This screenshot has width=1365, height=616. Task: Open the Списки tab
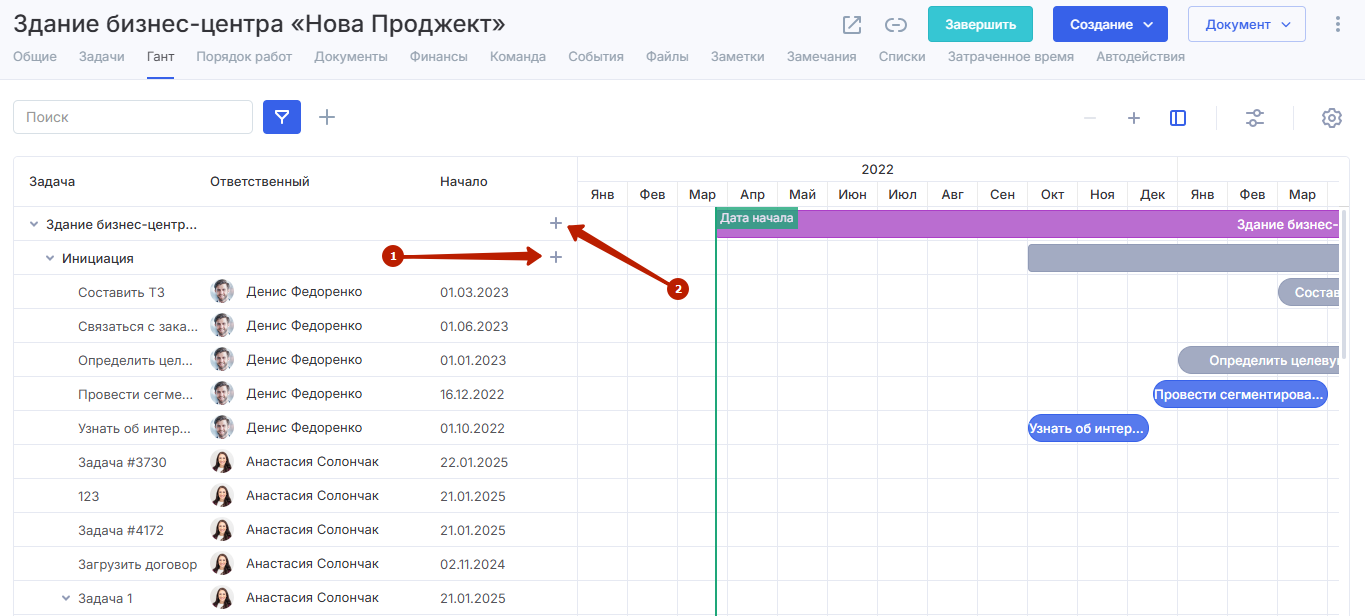pyautogui.click(x=902, y=57)
